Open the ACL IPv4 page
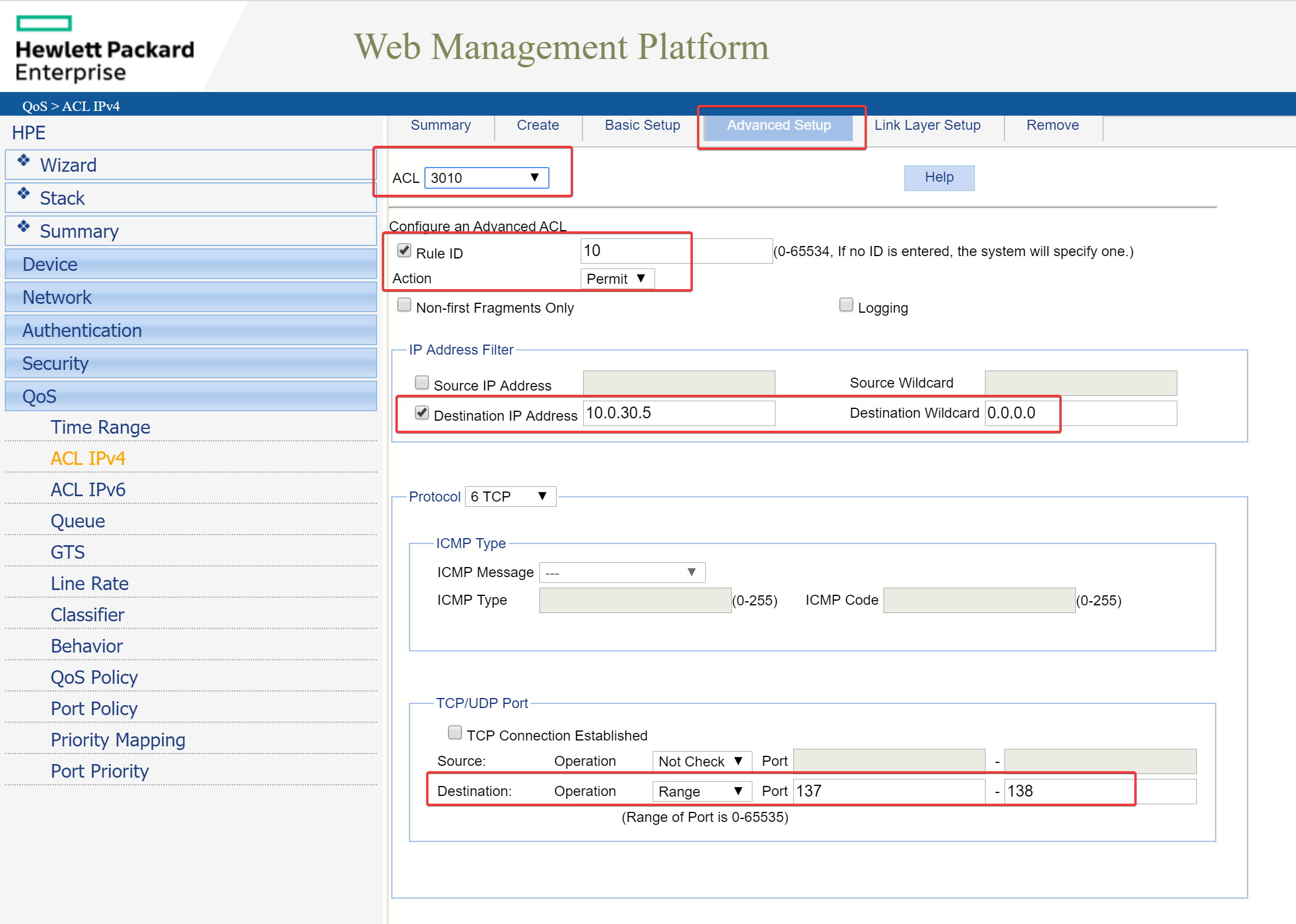The height and width of the screenshot is (924, 1296). click(x=88, y=458)
